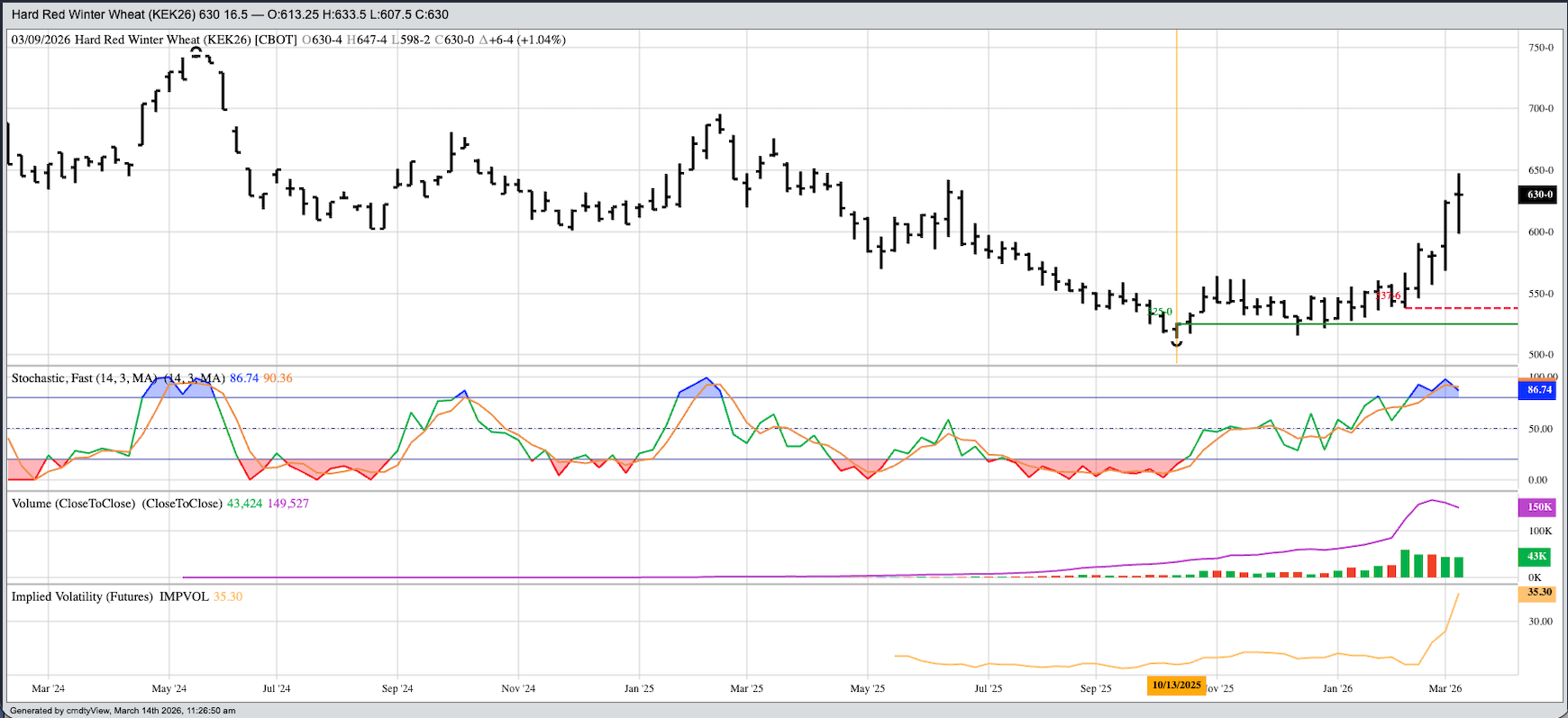Select the green 43K volume badge

pos(1536,556)
